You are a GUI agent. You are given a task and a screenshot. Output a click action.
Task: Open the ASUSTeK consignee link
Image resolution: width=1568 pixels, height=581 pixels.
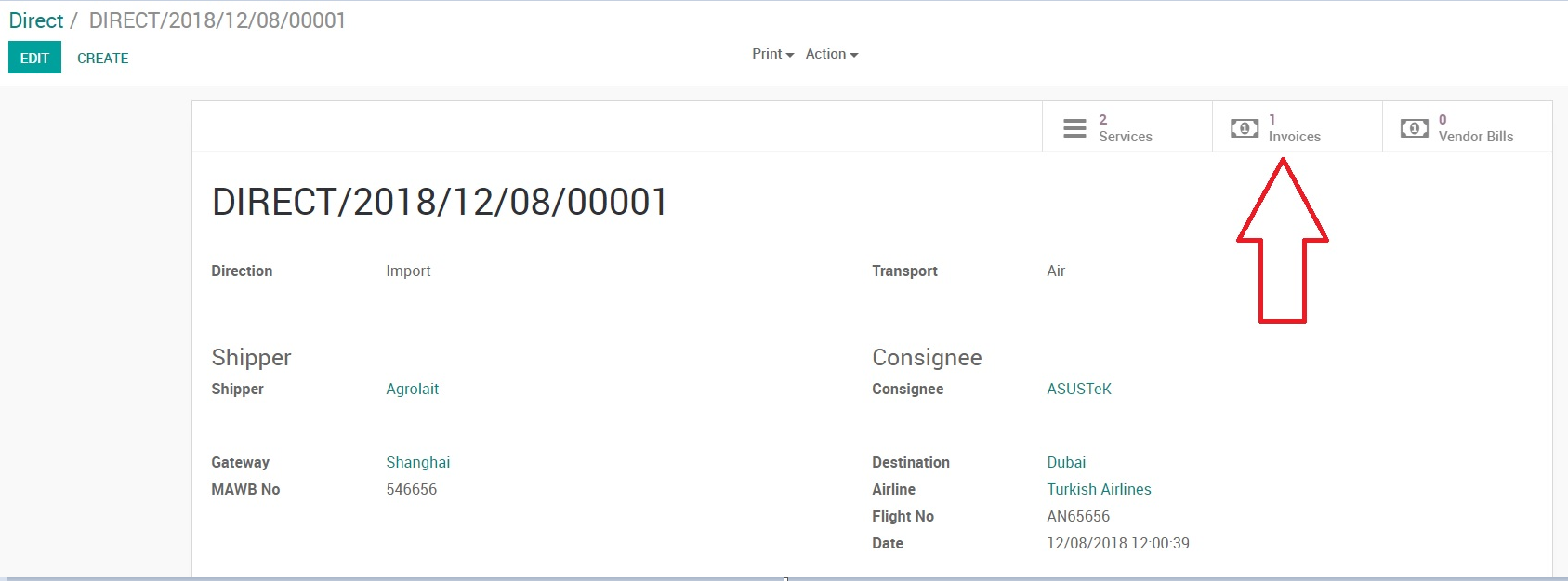[x=1078, y=389]
